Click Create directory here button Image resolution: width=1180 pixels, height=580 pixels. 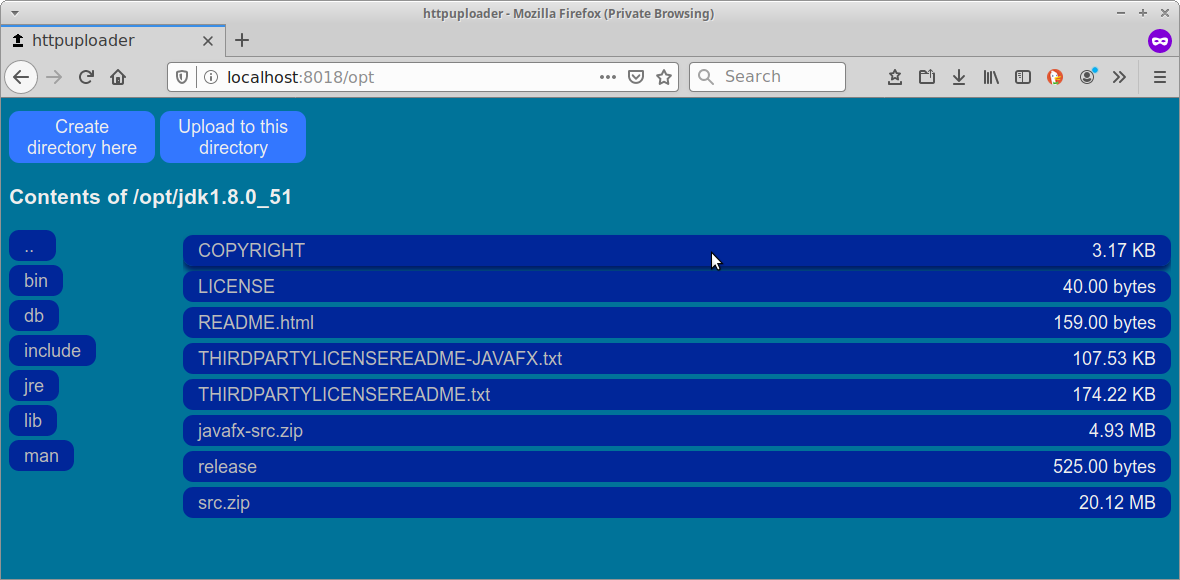click(82, 137)
